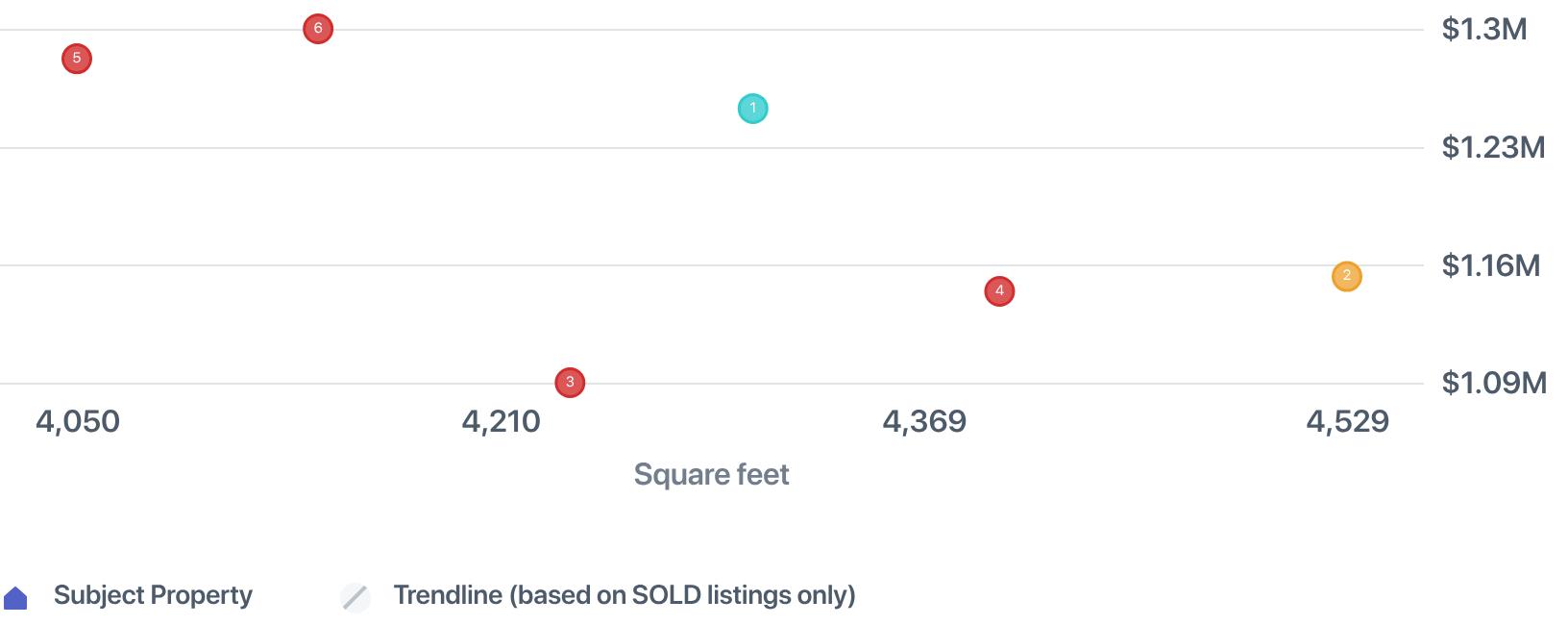This screenshot has height=625, width=1568.
Task: Click the Subject Property house icon
Action: coord(16,598)
